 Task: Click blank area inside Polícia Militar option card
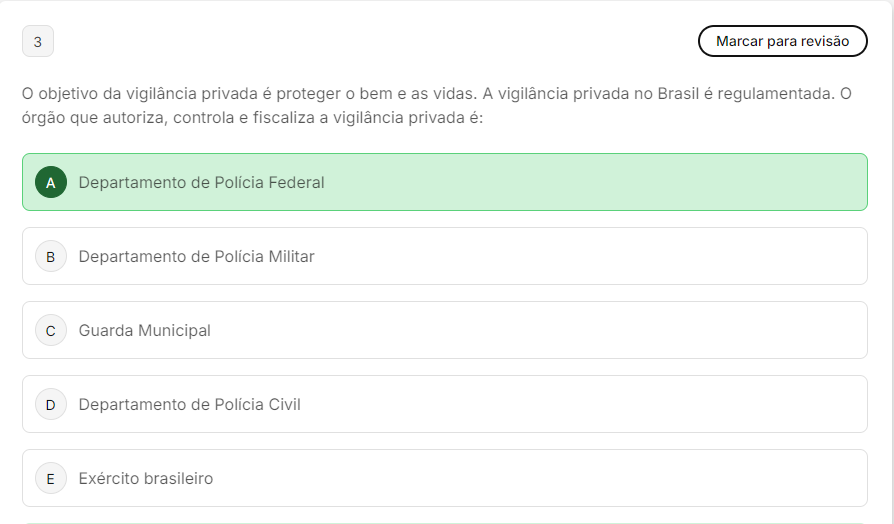pos(600,256)
